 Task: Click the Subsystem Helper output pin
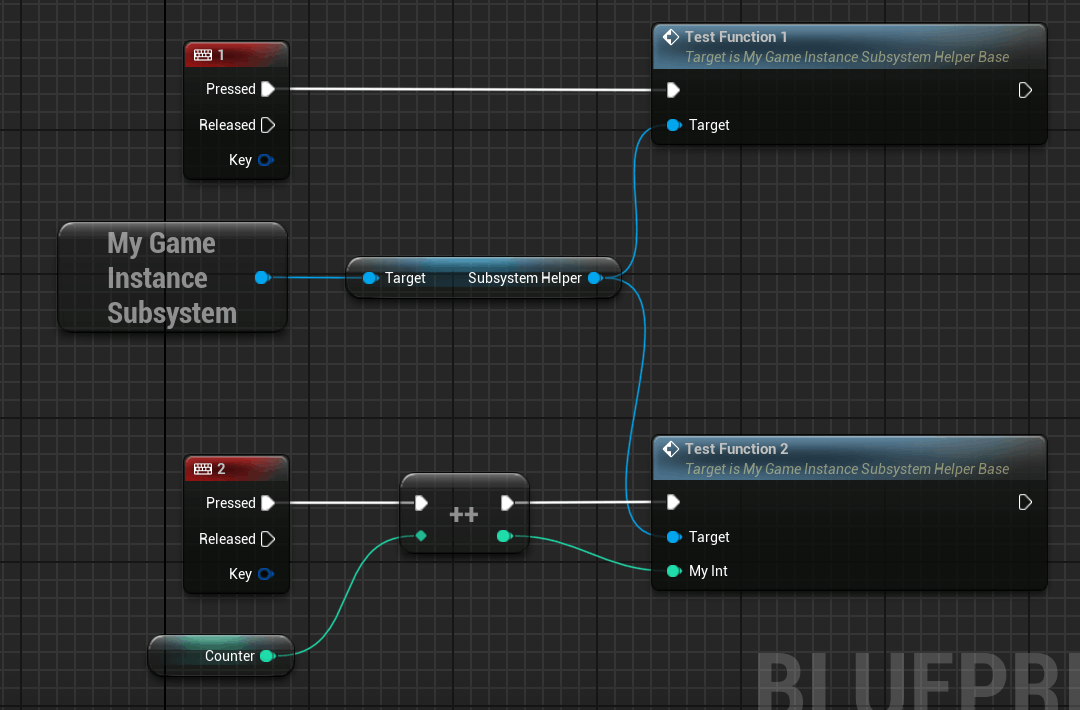(x=596, y=278)
